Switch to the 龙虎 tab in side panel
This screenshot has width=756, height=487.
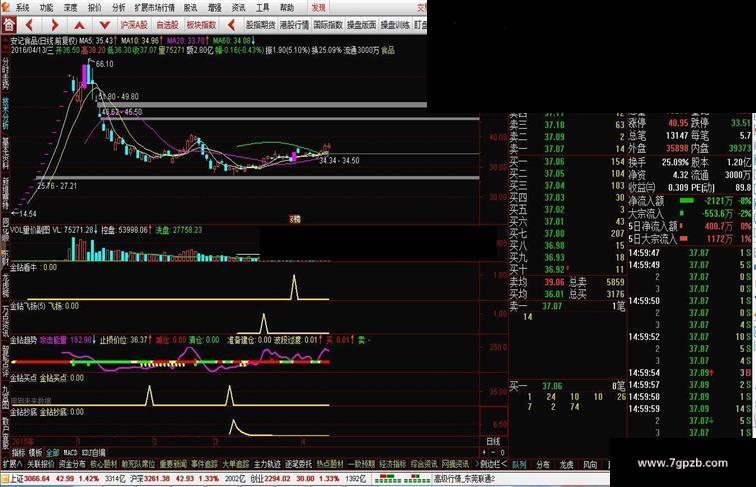pos(567,464)
